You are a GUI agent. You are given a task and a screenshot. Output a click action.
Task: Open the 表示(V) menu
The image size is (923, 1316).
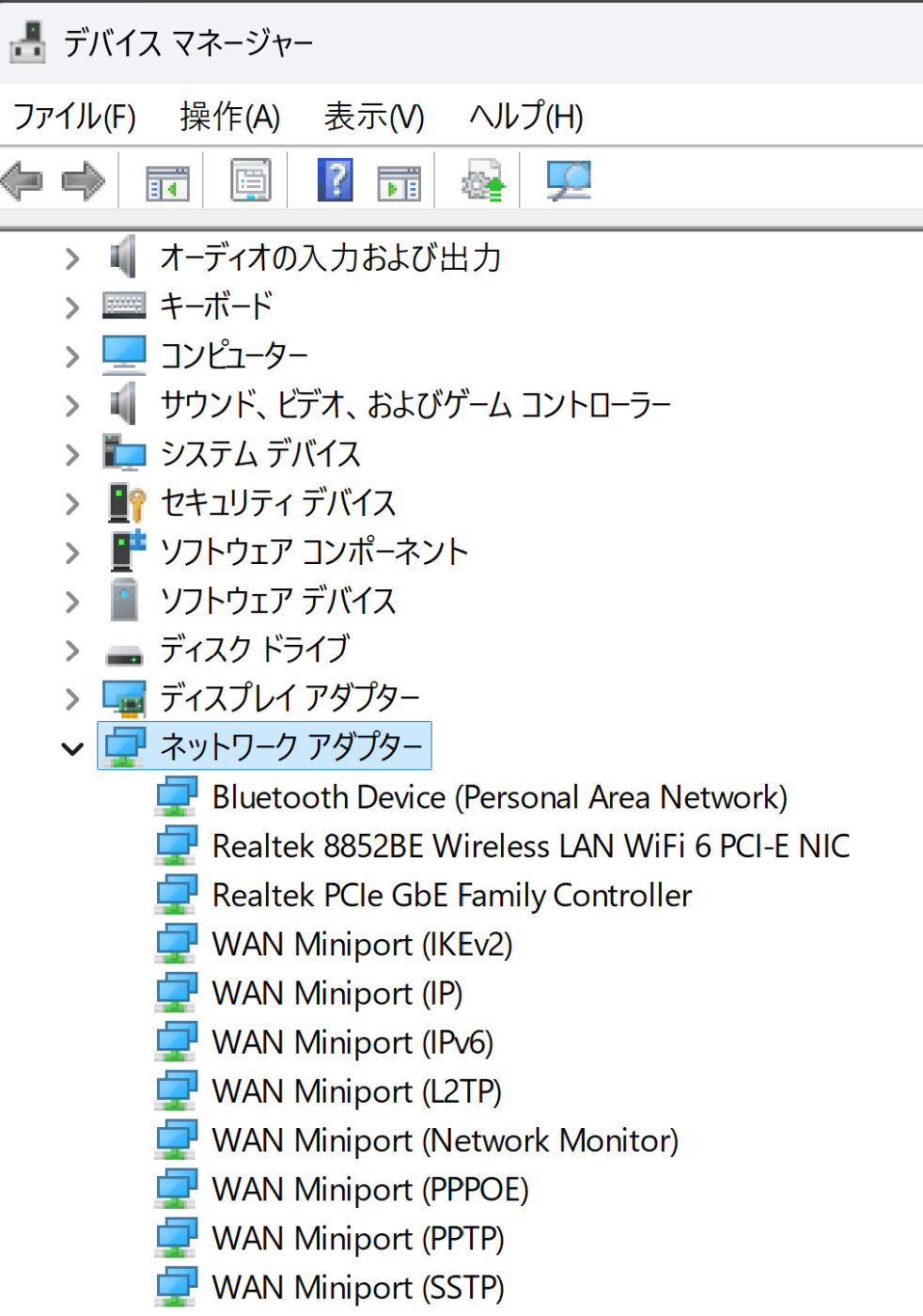pyautogui.click(x=374, y=117)
